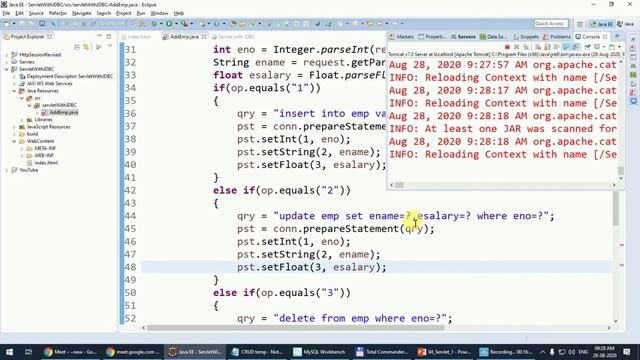640x360 pixels.
Task: Open the Data Source Explorer tab
Action: 493,37
